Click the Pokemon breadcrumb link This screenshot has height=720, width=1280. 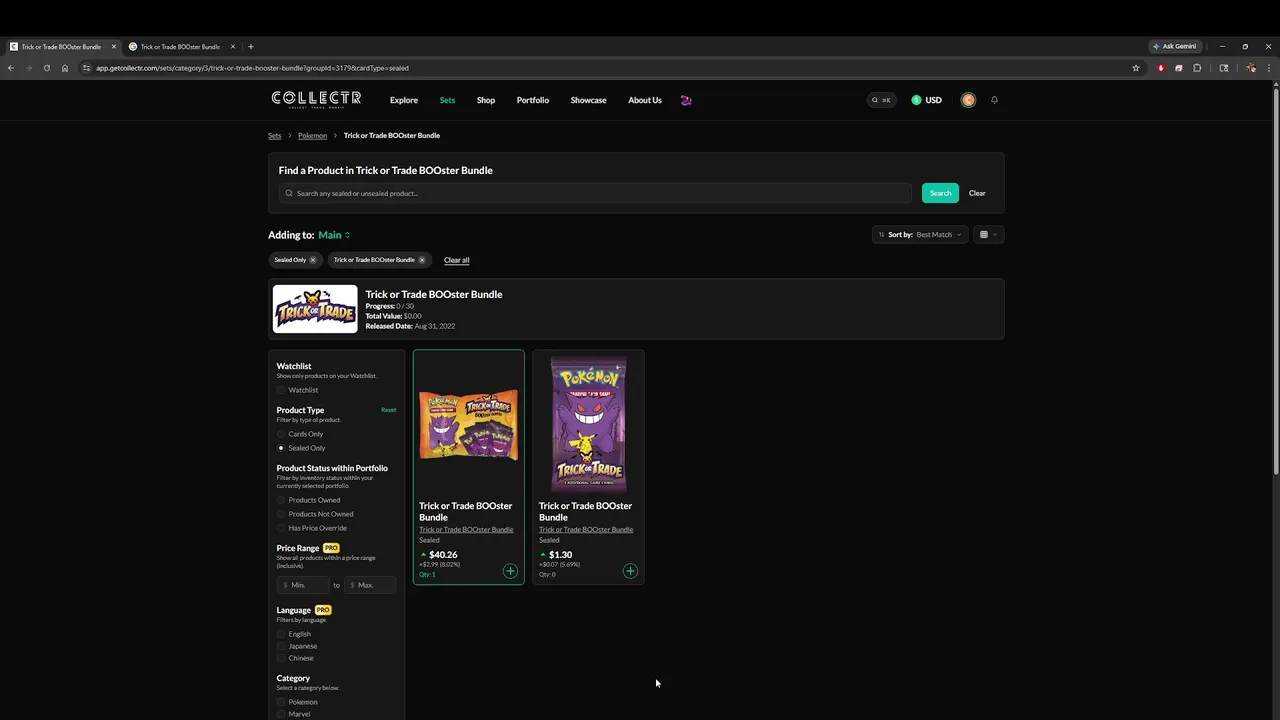pos(312,135)
